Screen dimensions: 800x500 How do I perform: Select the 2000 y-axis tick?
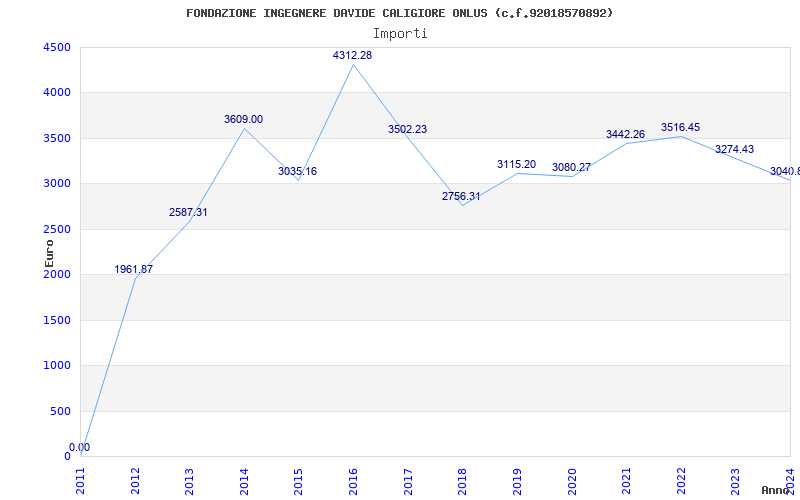click(57, 274)
